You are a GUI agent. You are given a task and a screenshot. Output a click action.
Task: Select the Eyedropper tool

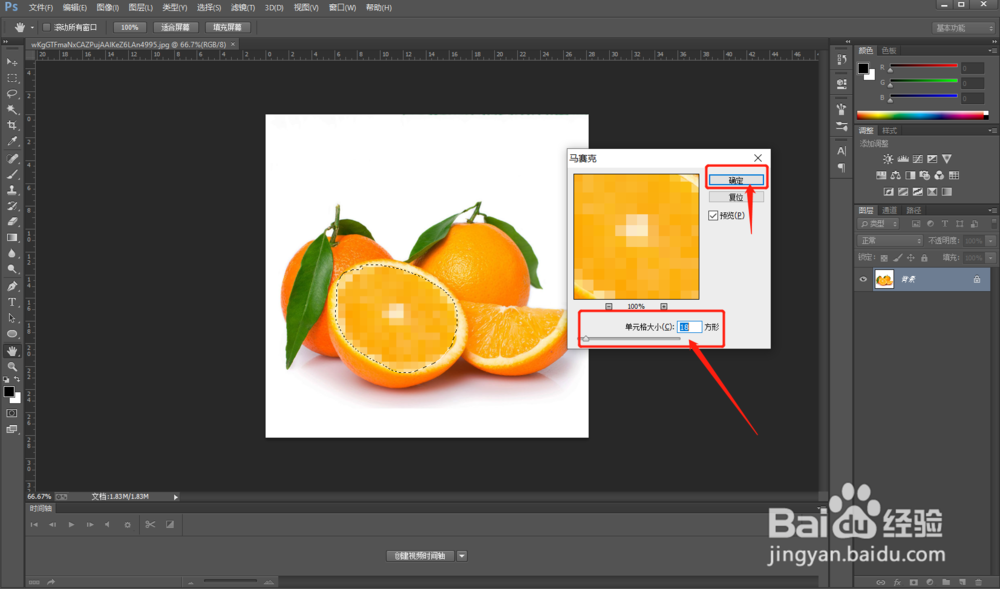pos(11,142)
